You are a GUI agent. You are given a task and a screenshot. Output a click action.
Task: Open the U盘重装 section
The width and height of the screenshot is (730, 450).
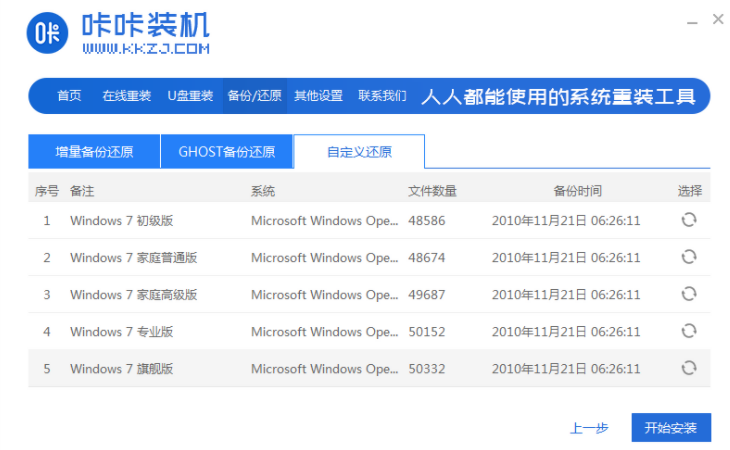[x=190, y=96]
